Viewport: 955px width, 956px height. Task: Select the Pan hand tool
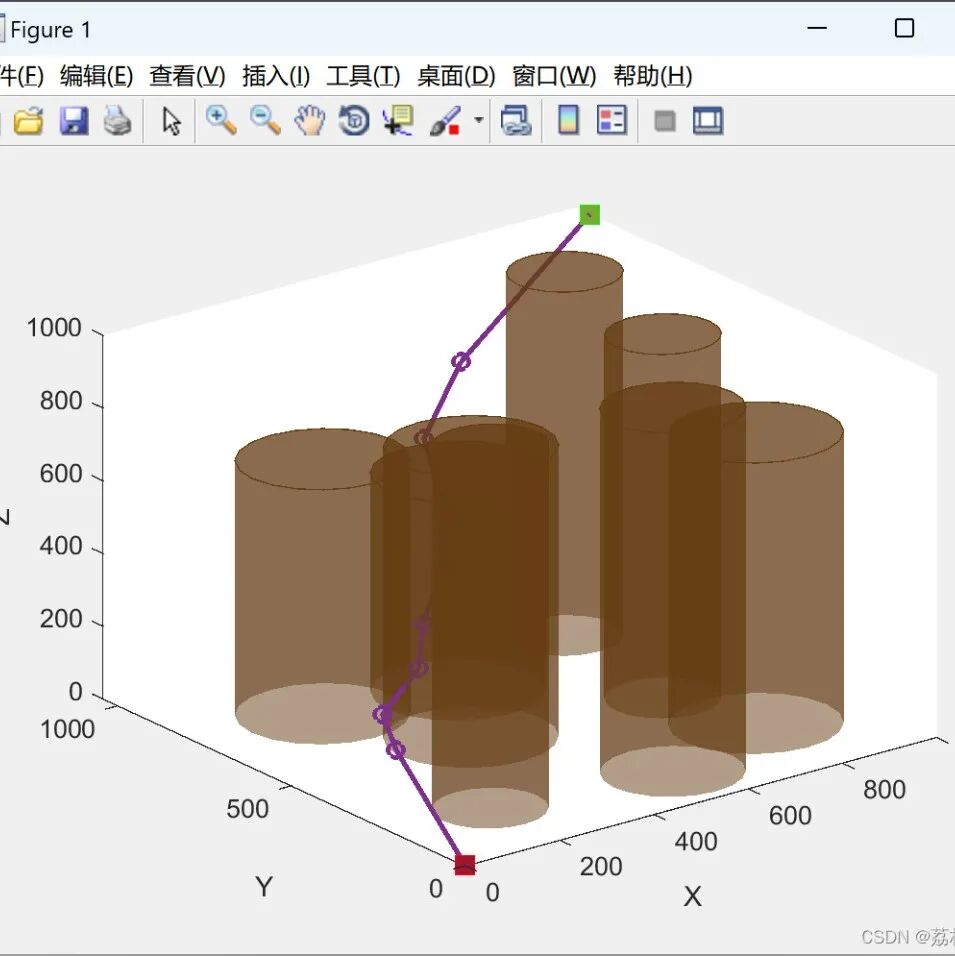(310, 120)
